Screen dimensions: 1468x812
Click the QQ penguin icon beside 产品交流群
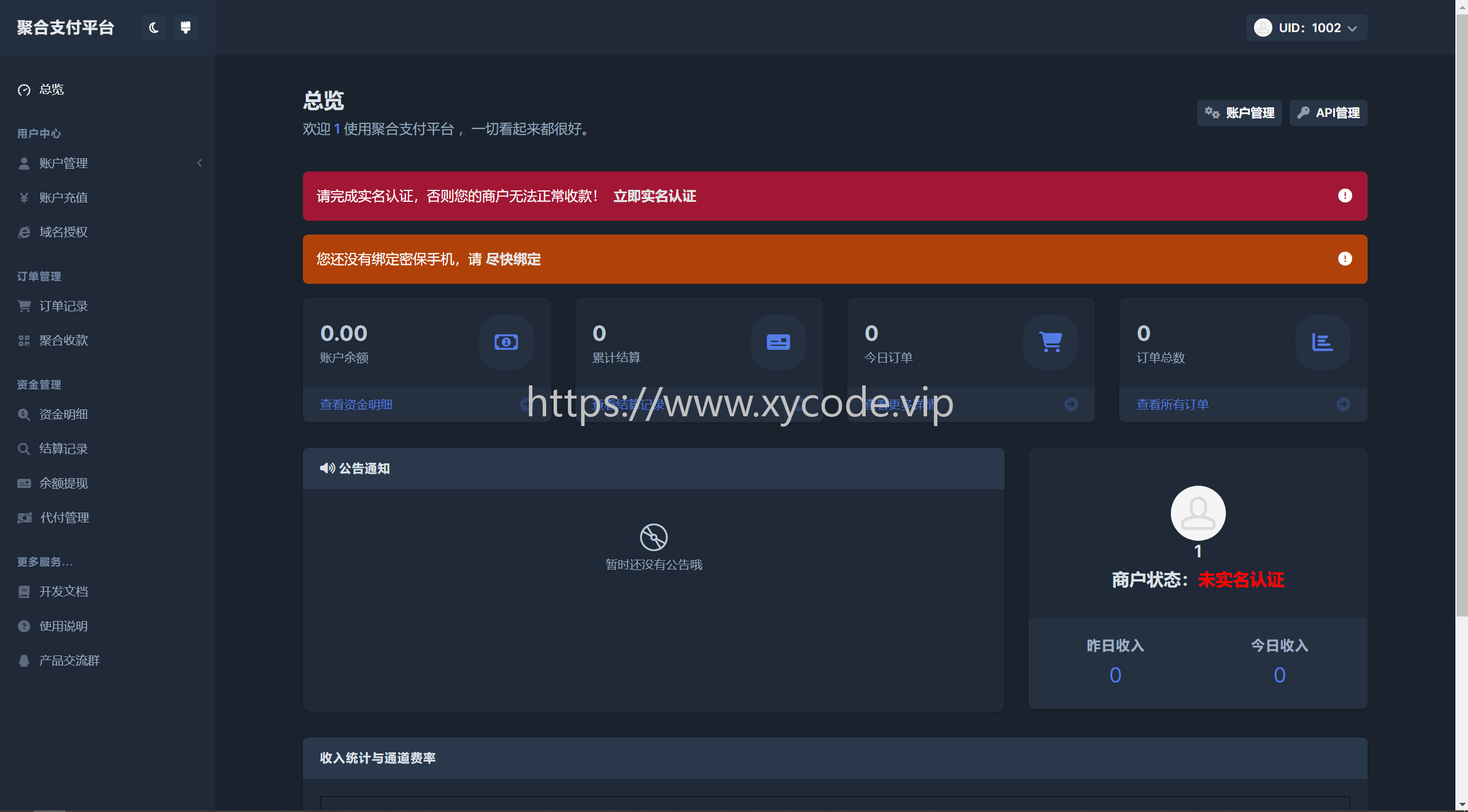24,661
